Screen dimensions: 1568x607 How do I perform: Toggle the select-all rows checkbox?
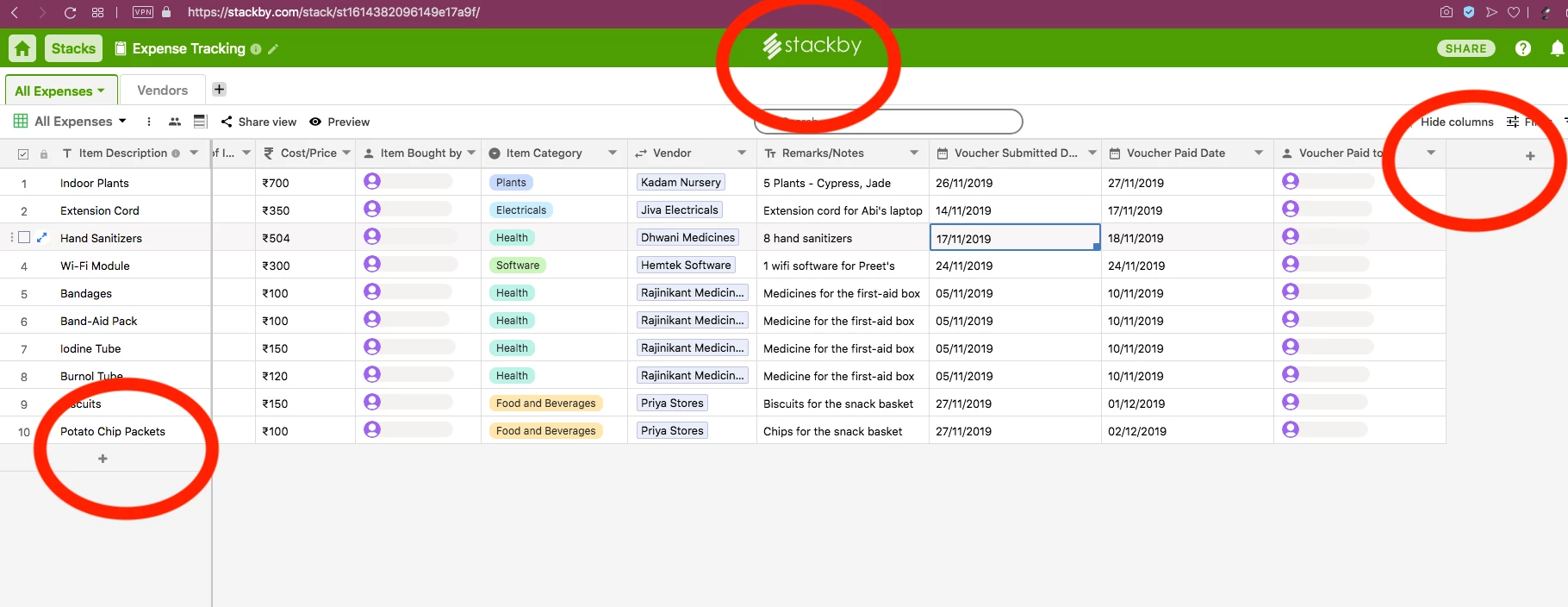[23, 154]
